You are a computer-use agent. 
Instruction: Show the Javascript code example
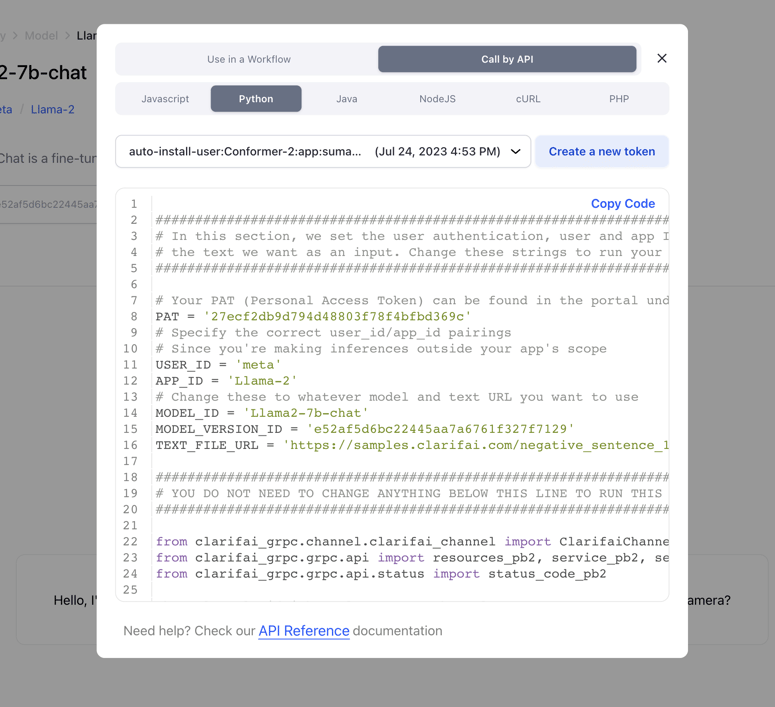[165, 99]
